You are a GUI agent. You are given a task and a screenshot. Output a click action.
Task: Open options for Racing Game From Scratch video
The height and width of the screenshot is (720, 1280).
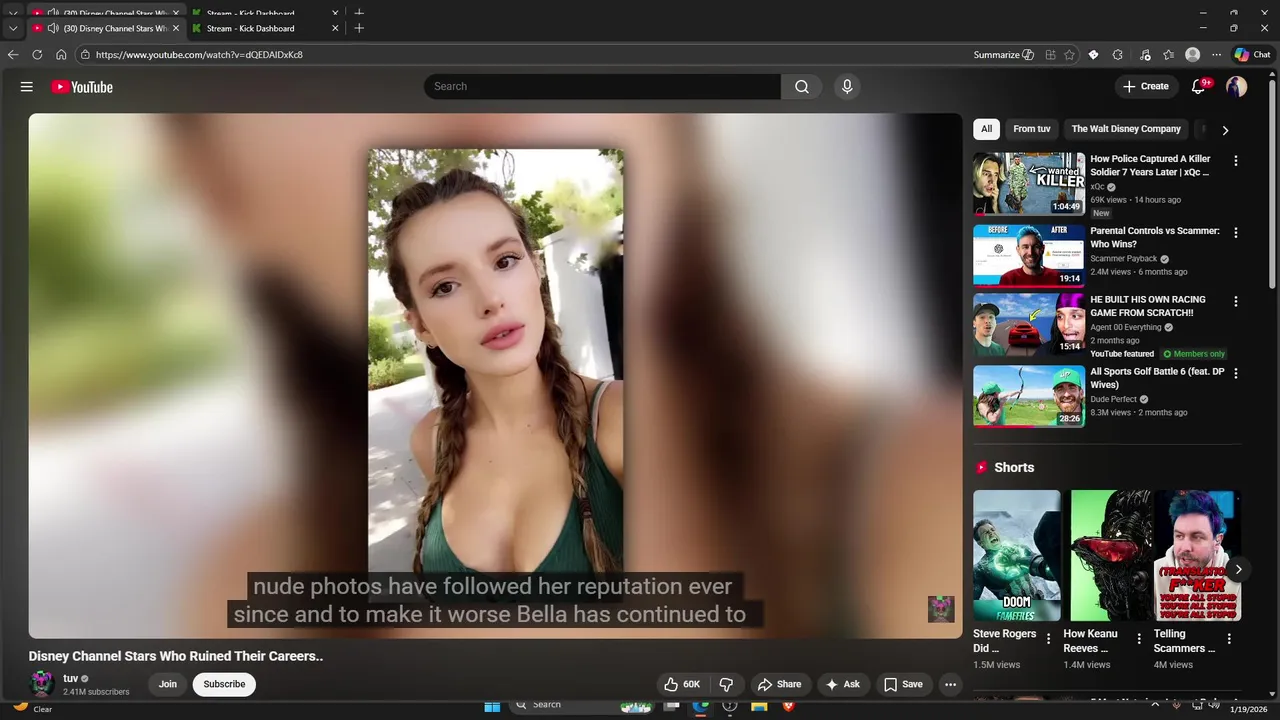(x=1236, y=301)
